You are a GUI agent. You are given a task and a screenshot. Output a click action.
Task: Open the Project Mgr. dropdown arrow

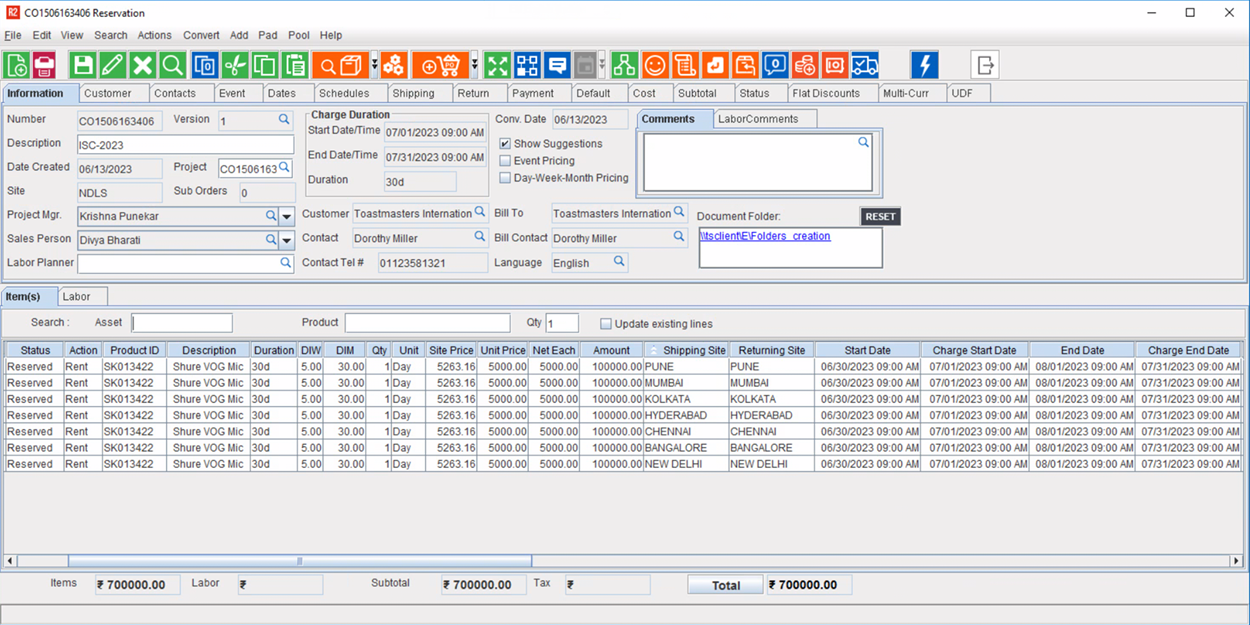(x=286, y=215)
